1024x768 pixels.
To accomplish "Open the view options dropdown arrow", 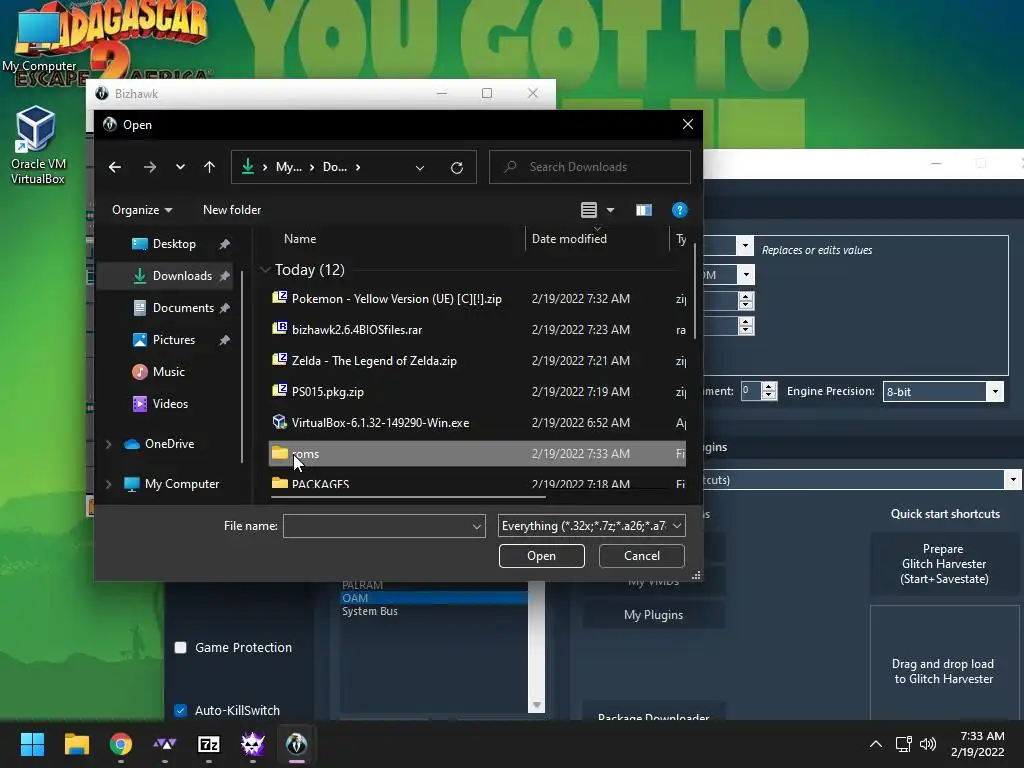I will (611, 210).
